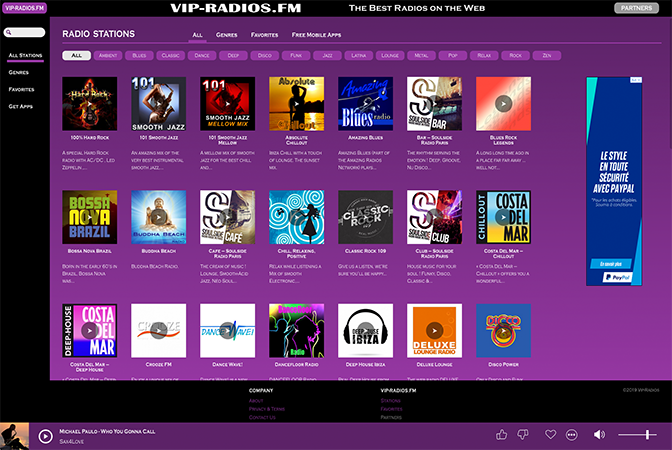Add track to favorites with heart icon
672x450 pixels.
pos(550,435)
